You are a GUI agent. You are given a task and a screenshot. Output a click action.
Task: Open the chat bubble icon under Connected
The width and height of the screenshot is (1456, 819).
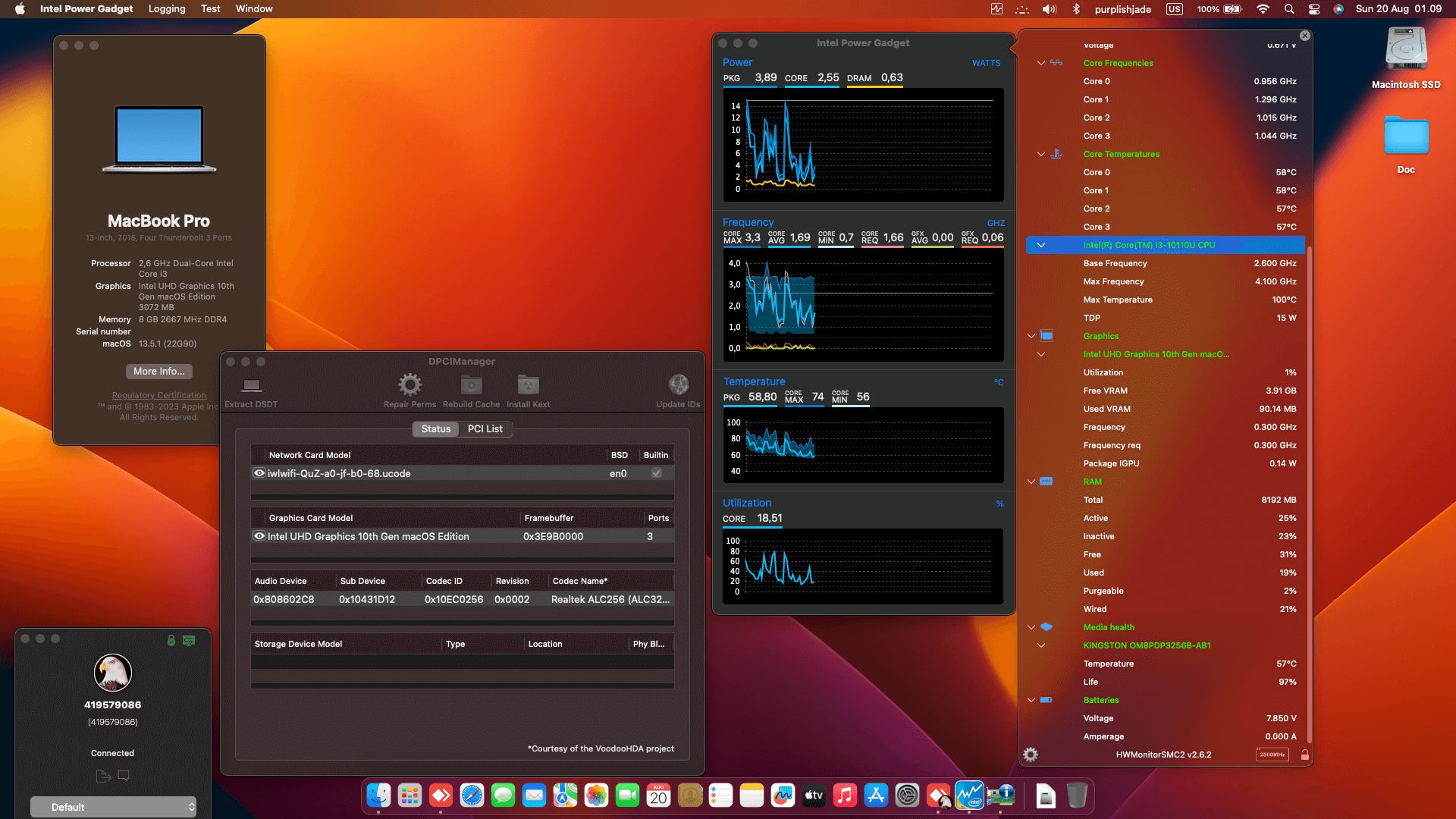coord(124,776)
